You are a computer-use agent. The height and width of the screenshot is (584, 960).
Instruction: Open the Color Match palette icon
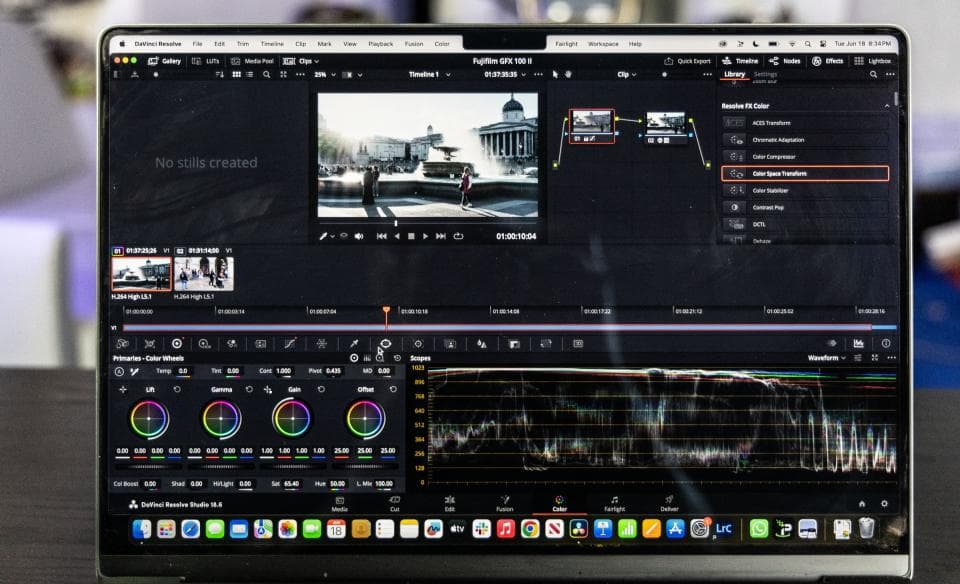[150, 344]
